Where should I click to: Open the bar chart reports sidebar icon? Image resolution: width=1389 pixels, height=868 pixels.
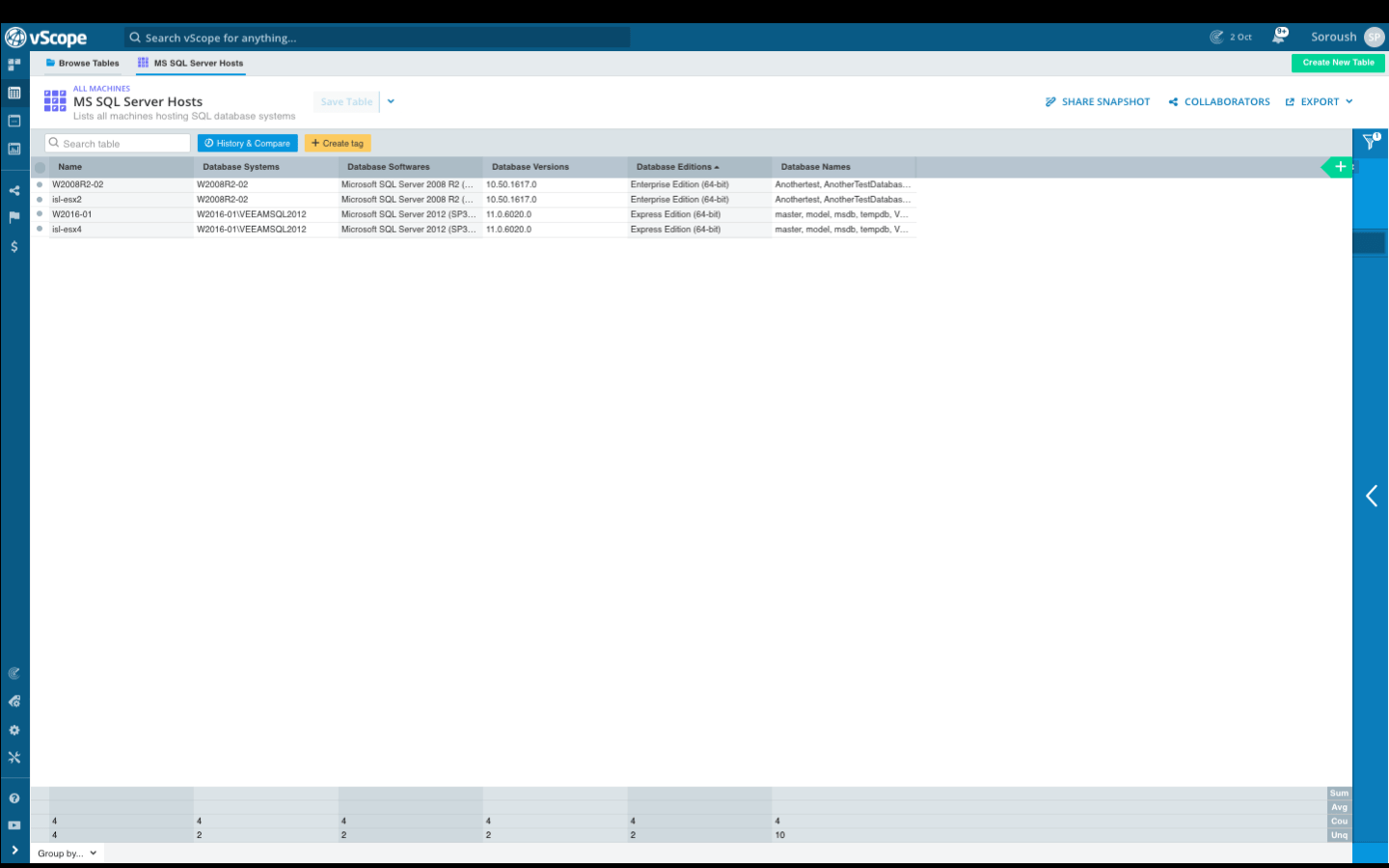pos(14,149)
